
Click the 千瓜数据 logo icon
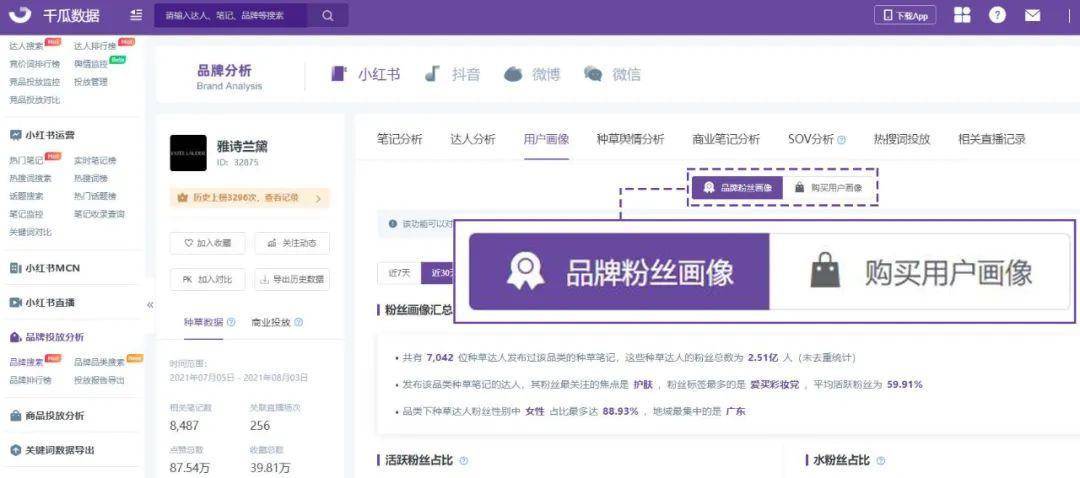point(19,15)
